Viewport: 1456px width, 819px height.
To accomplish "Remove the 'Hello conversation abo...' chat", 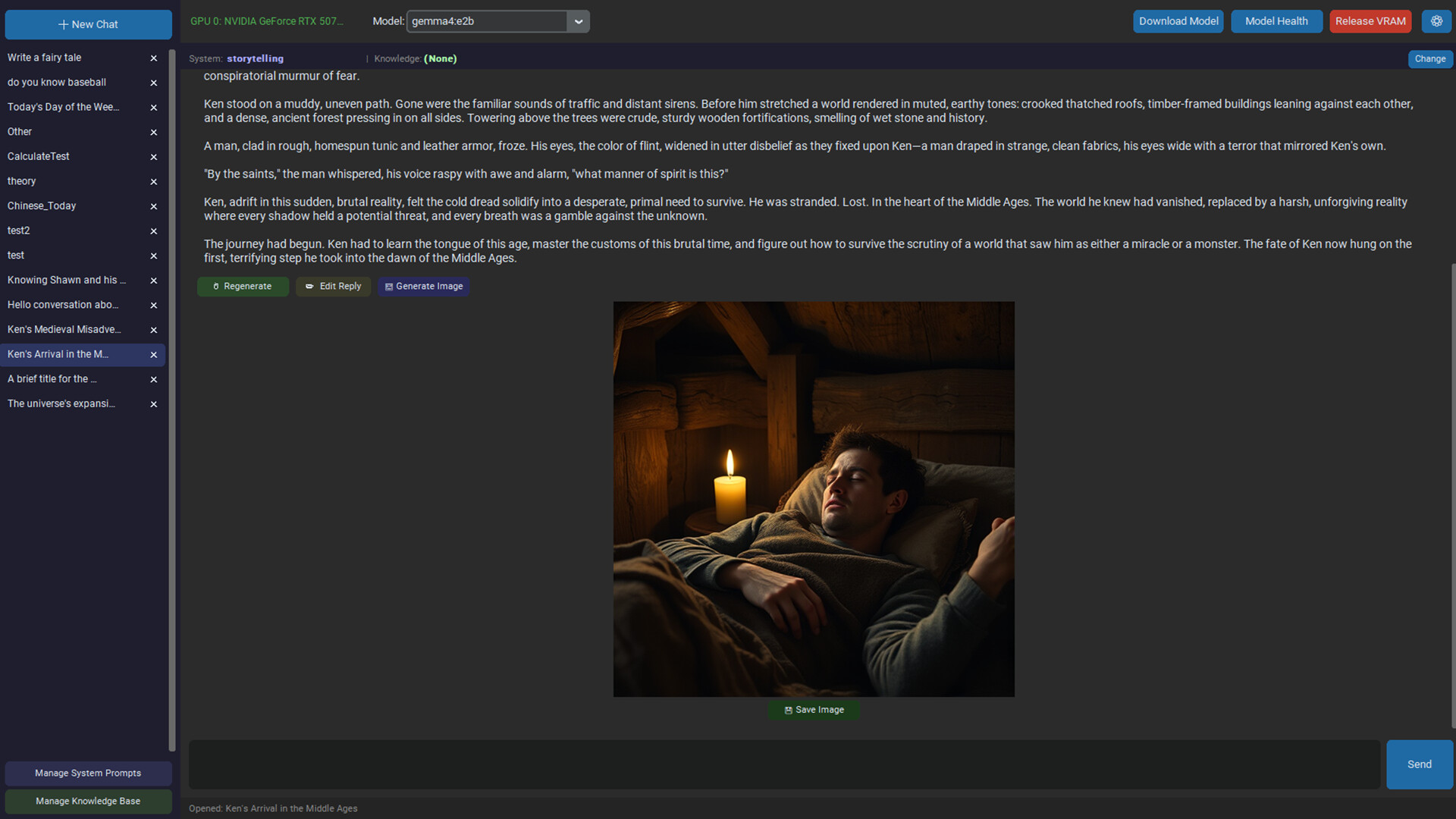I will click(x=154, y=306).
